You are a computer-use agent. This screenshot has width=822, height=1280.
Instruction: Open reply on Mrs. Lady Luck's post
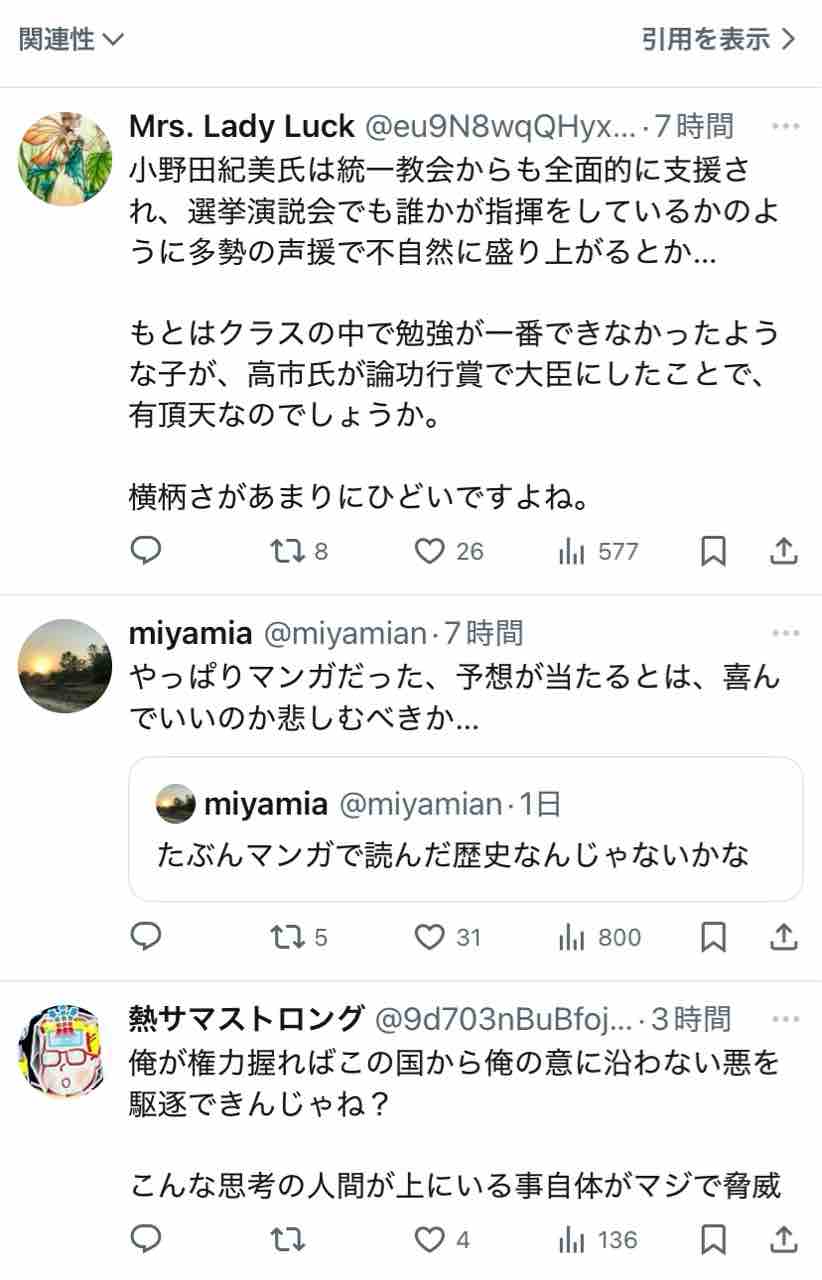point(147,550)
